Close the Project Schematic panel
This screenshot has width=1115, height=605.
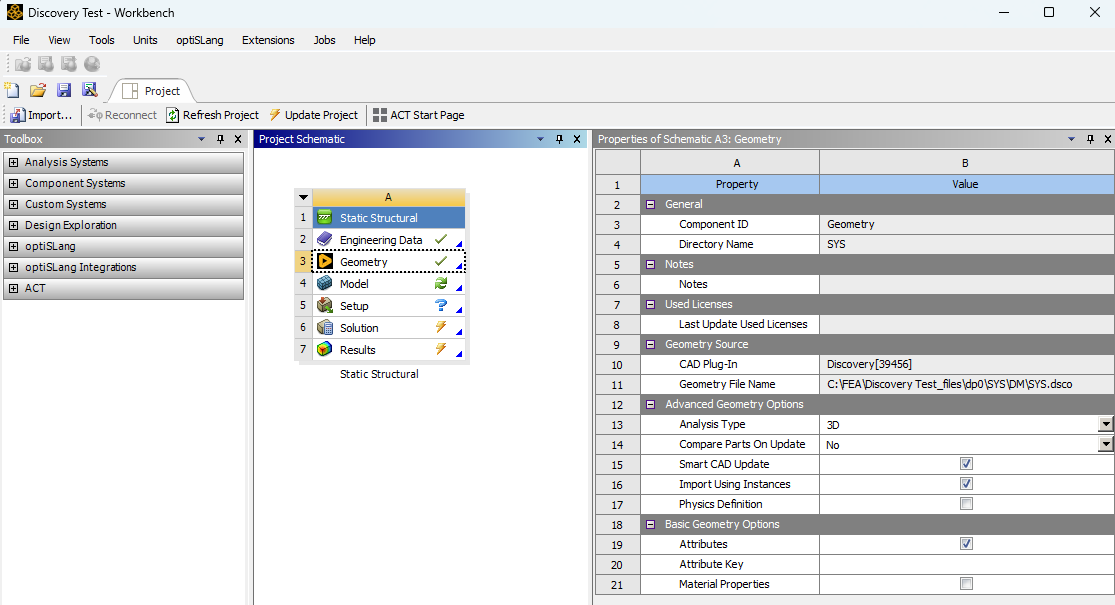[x=577, y=139]
